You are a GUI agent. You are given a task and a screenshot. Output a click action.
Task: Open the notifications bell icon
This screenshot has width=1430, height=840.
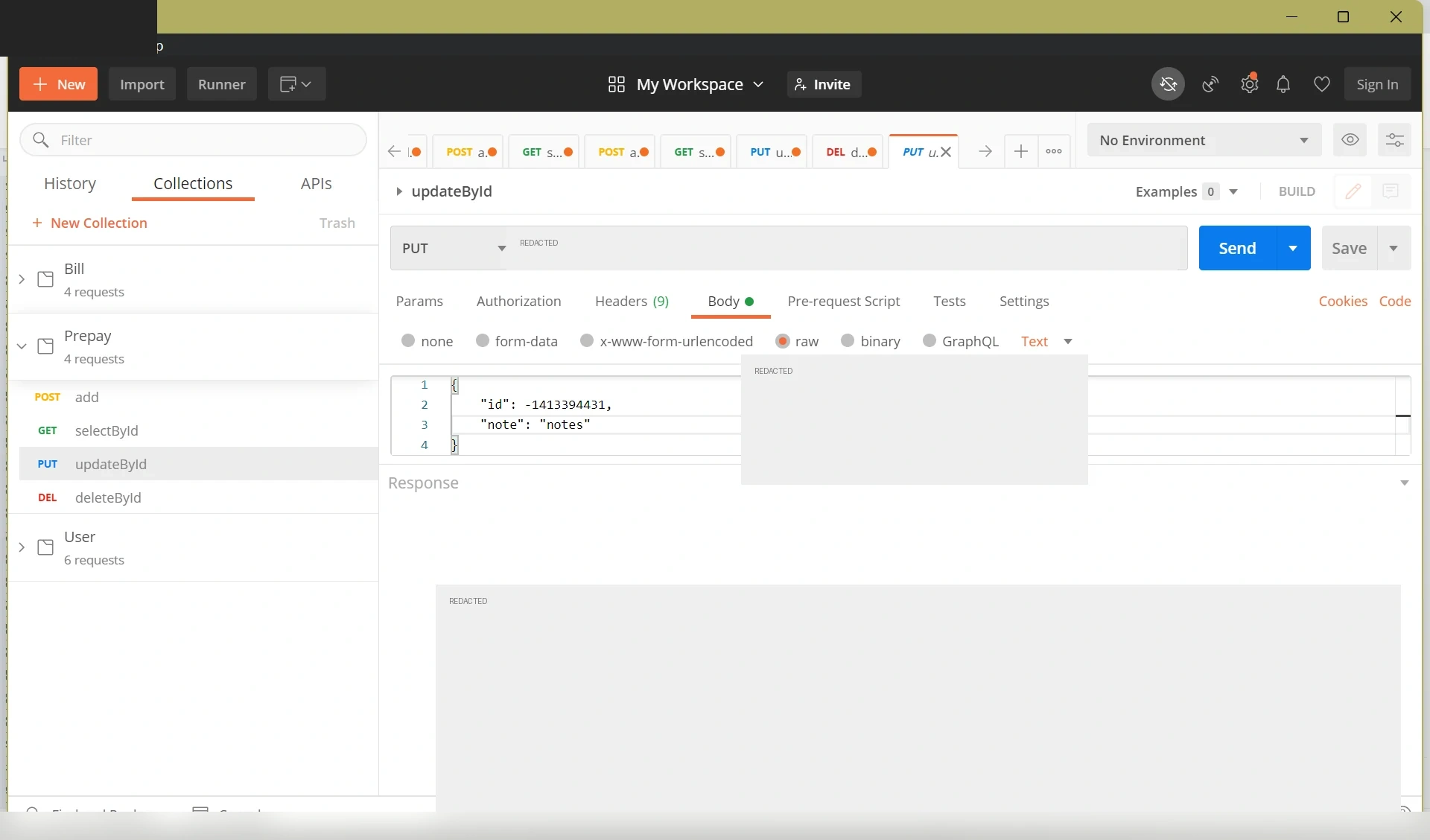click(x=1283, y=84)
